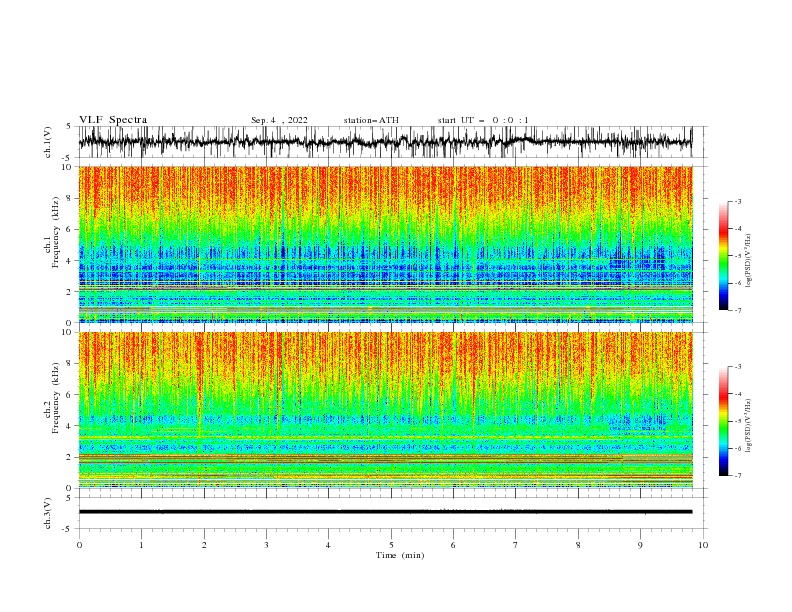Click the "ch.3(V)" axis label
Image resolution: width=792 pixels, height=612 pixels.
48,514
